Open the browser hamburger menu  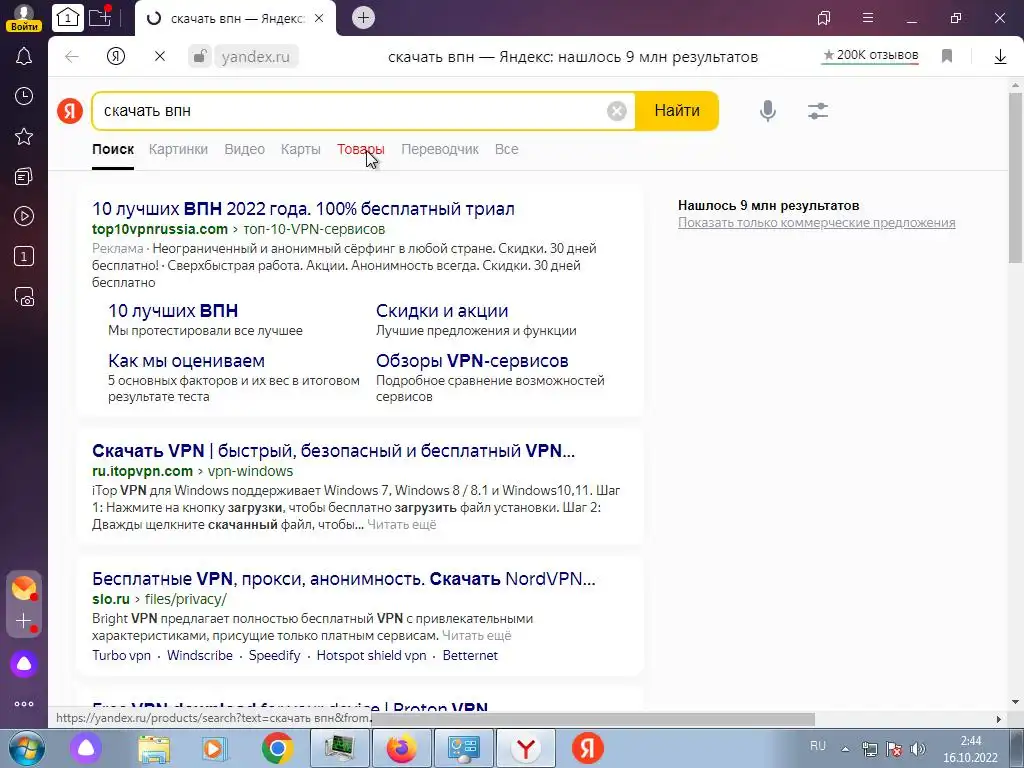click(868, 18)
